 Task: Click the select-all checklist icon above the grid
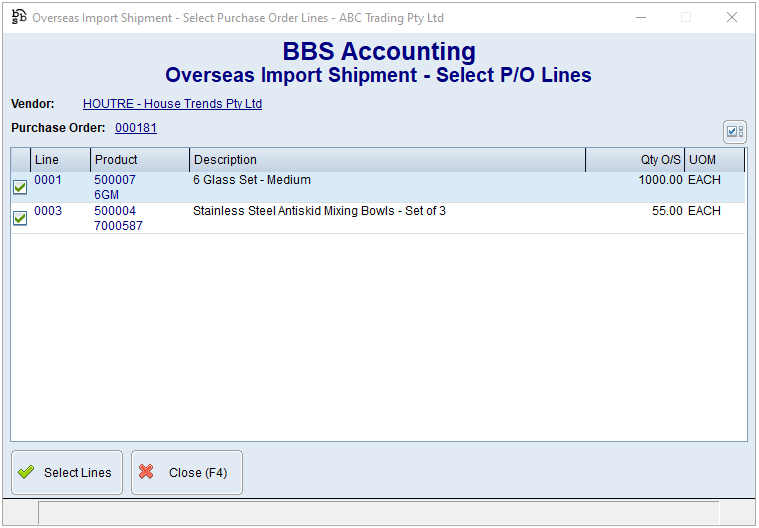pyautogui.click(x=734, y=132)
